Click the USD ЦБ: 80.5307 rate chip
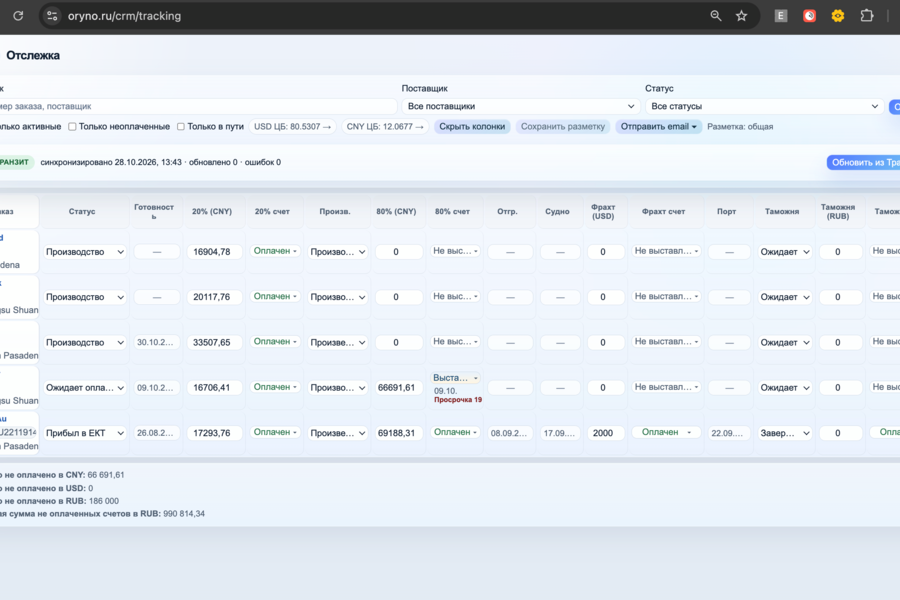Image resolution: width=900 pixels, height=600 pixels. tap(293, 126)
